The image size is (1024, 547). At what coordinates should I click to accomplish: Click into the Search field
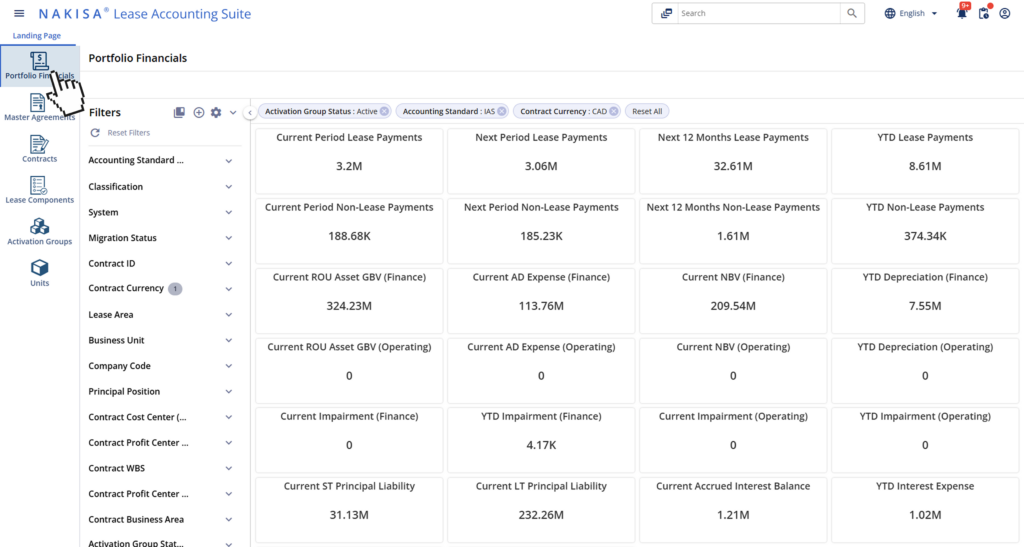point(759,13)
